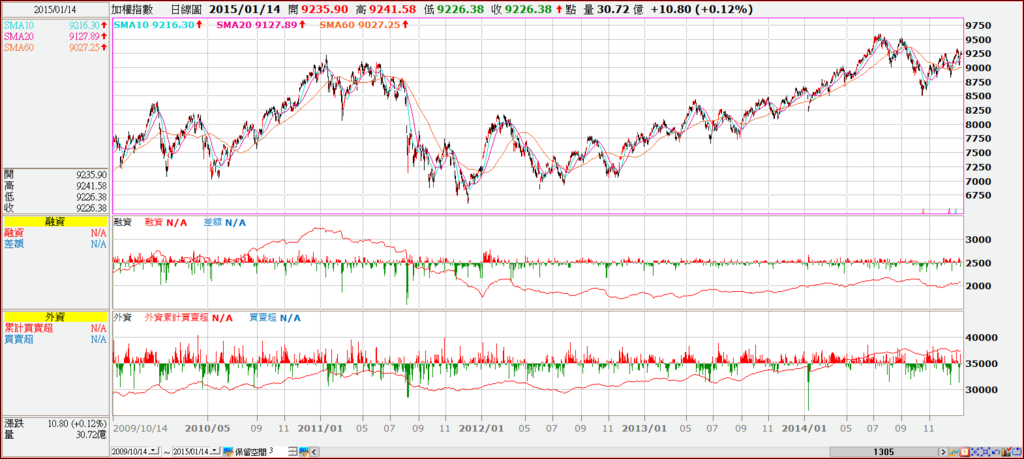This screenshot has height=459, width=1024.
Task: Click the scroll right arrow button
Action: (943, 452)
